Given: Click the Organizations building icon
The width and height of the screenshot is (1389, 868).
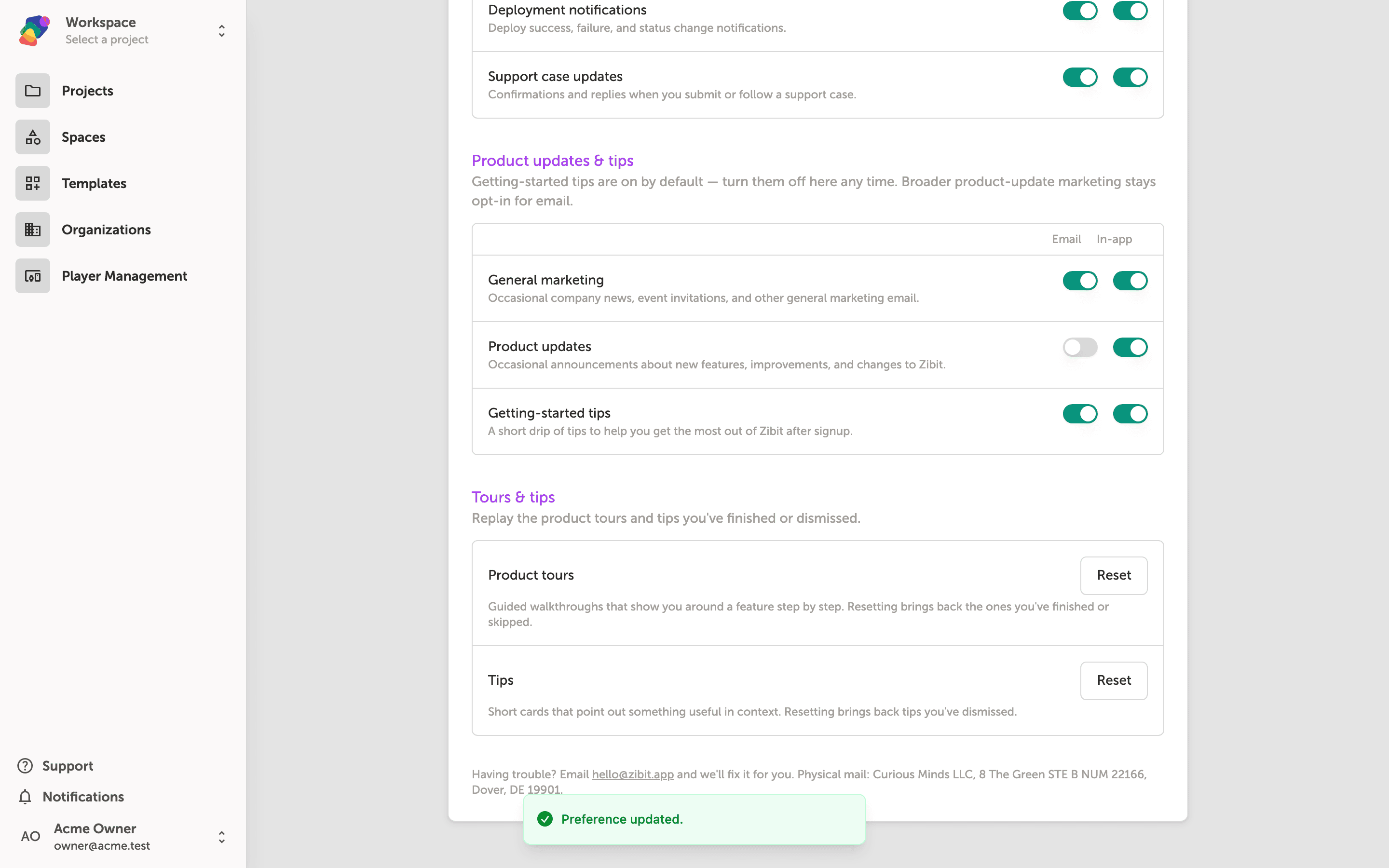Looking at the screenshot, I should (x=33, y=230).
